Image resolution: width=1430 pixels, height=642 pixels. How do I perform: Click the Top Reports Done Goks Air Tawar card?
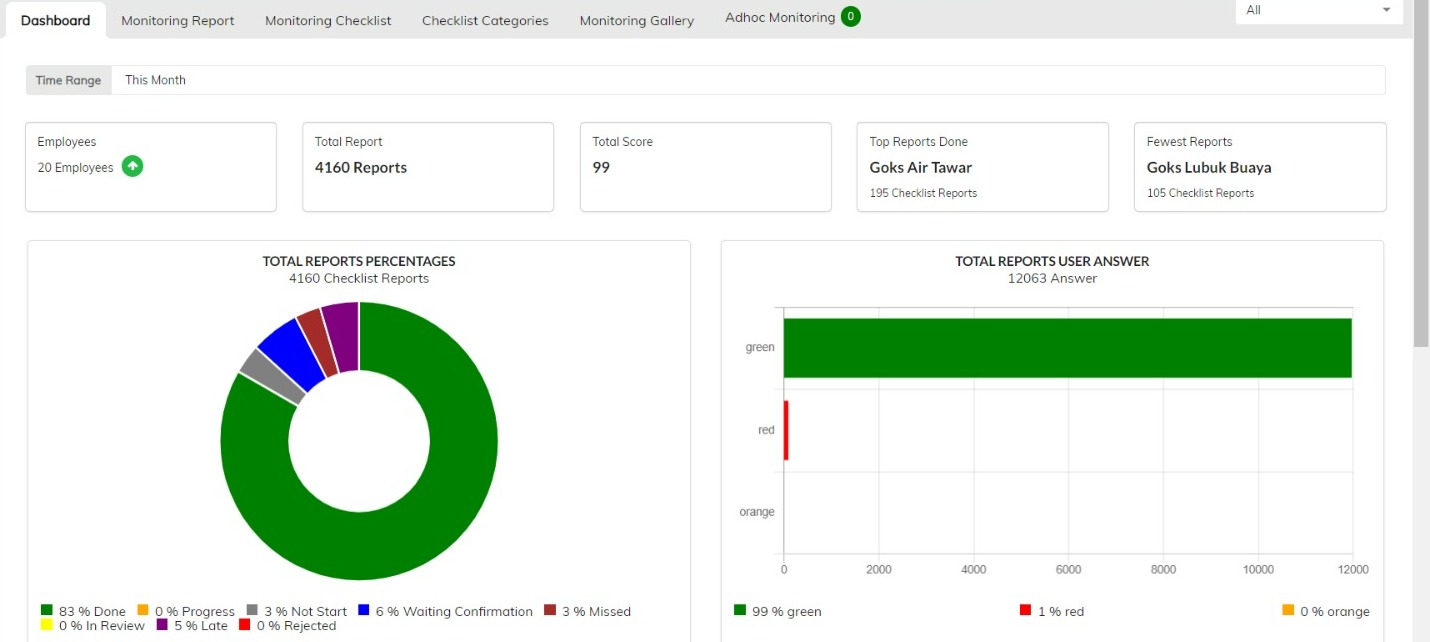(982, 167)
